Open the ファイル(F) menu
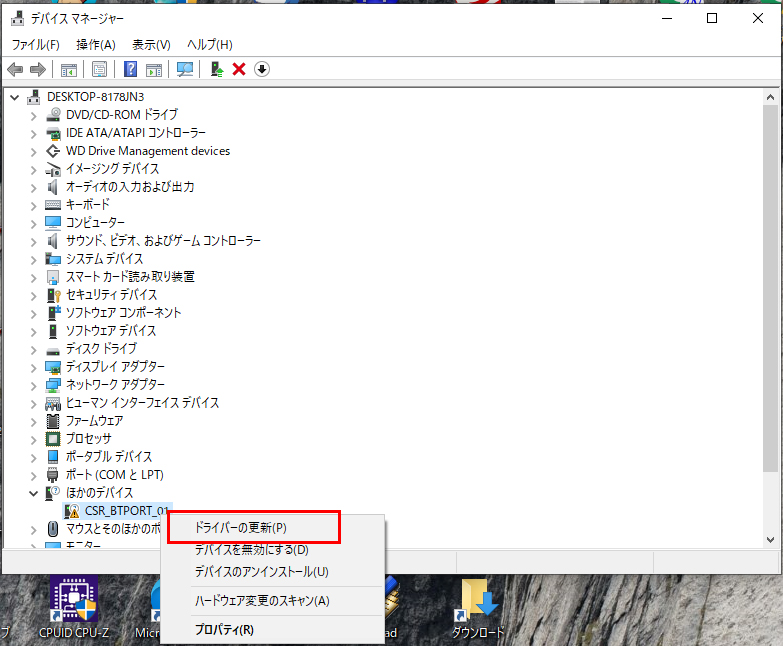 pos(35,45)
